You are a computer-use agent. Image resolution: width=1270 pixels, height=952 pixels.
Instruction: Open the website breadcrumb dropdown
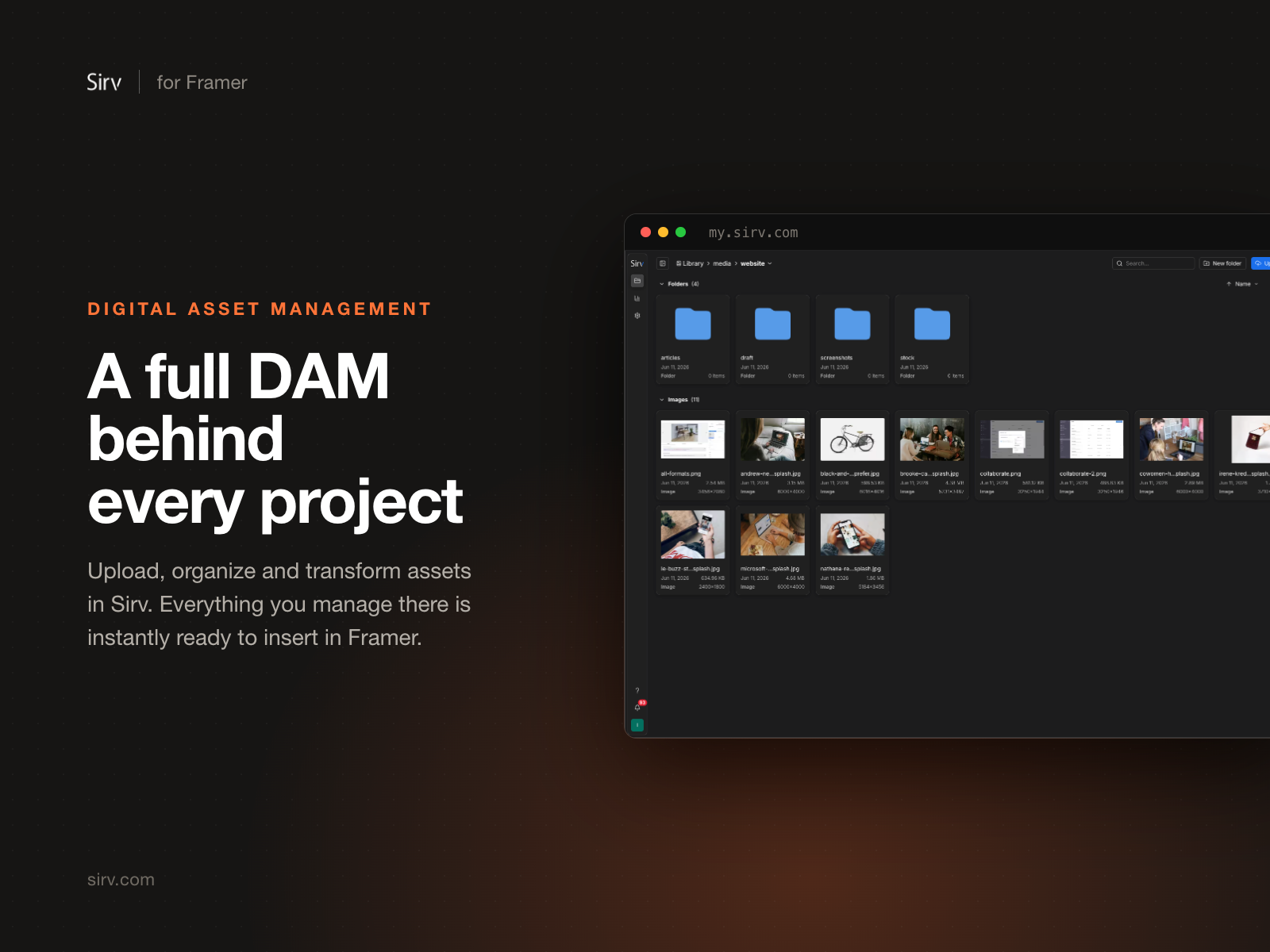[756, 263]
